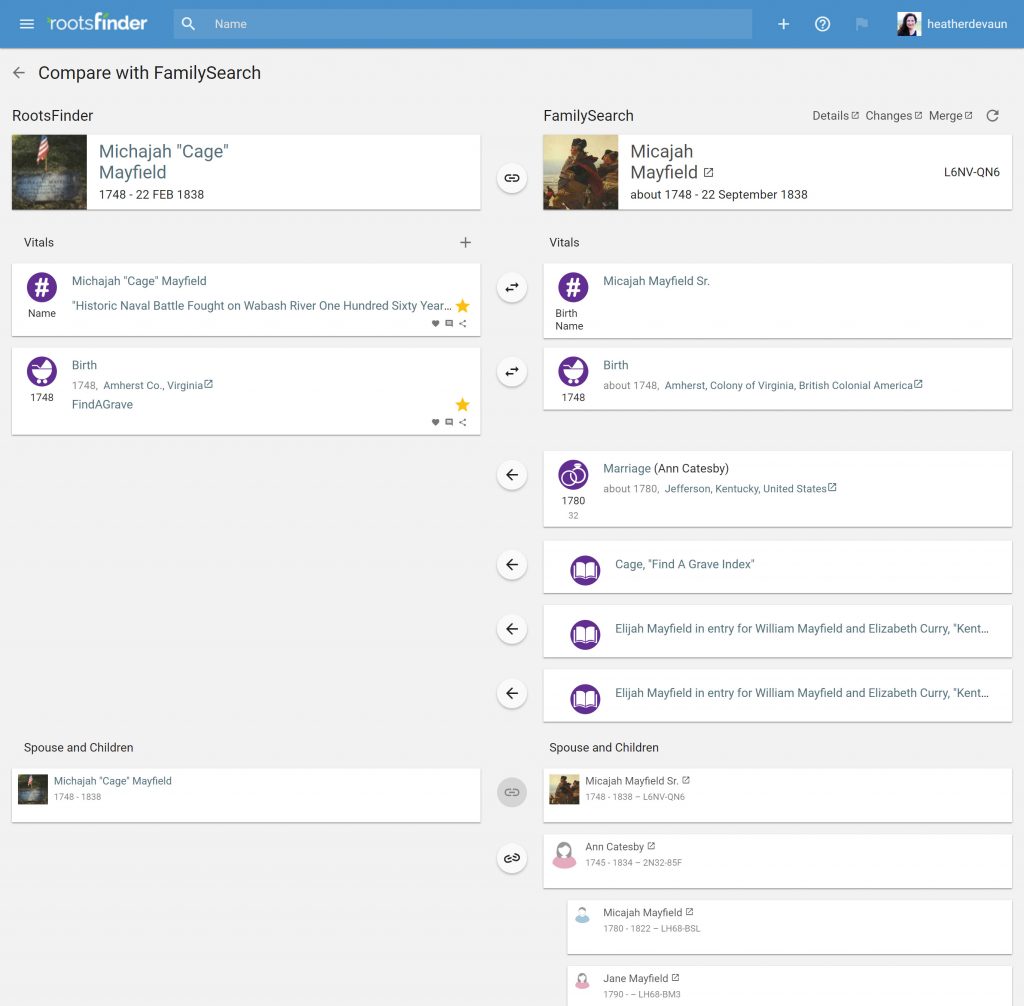The height and width of the screenshot is (1006, 1024).
Task: Click comment icon on the Birth card
Action: (449, 422)
